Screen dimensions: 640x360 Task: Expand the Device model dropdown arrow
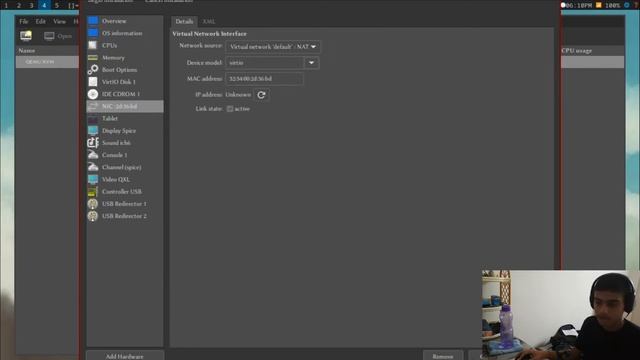(x=311, y=63)
